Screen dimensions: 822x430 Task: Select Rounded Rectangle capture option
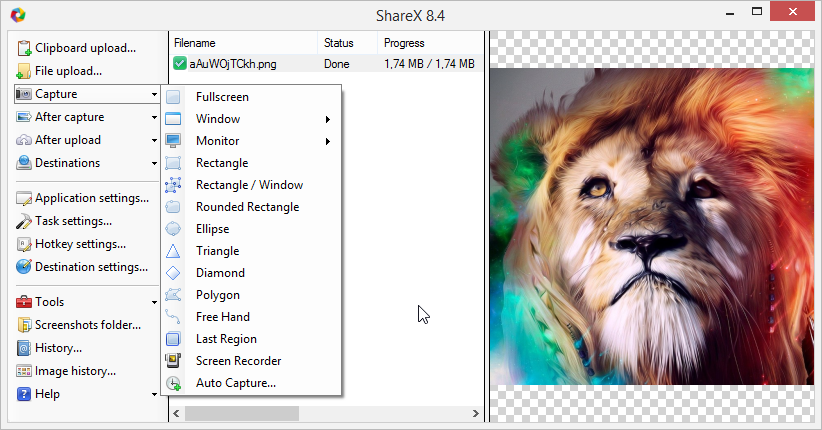tap(251, 207)
